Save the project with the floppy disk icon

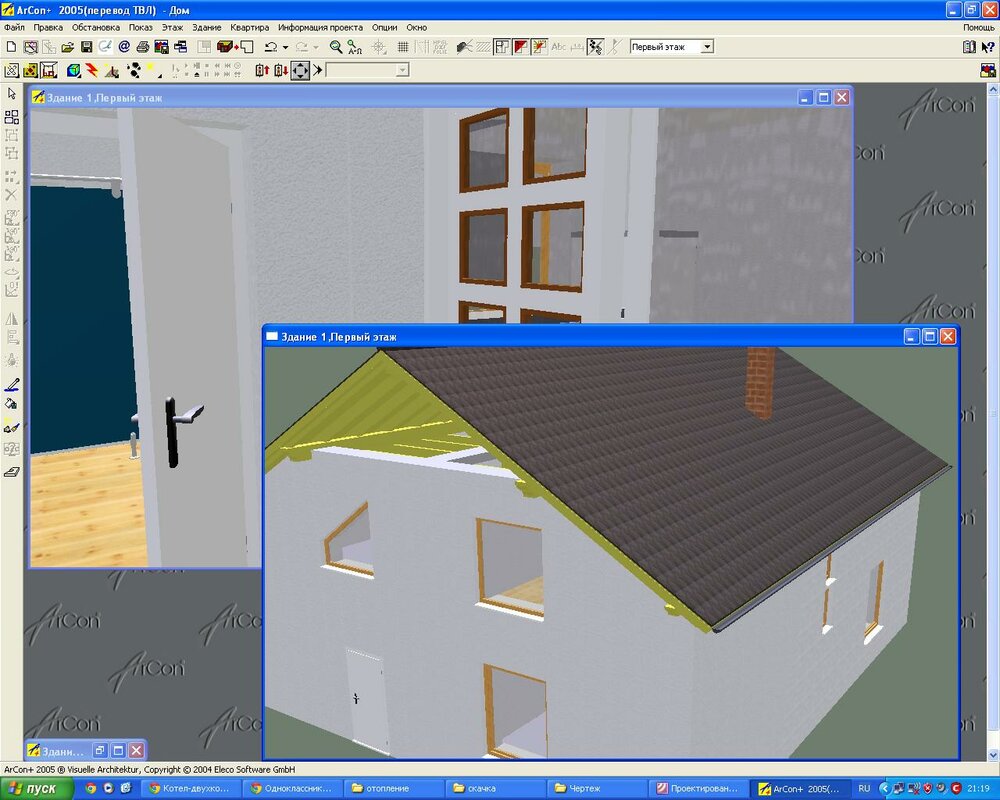click(x=86, y=47)
